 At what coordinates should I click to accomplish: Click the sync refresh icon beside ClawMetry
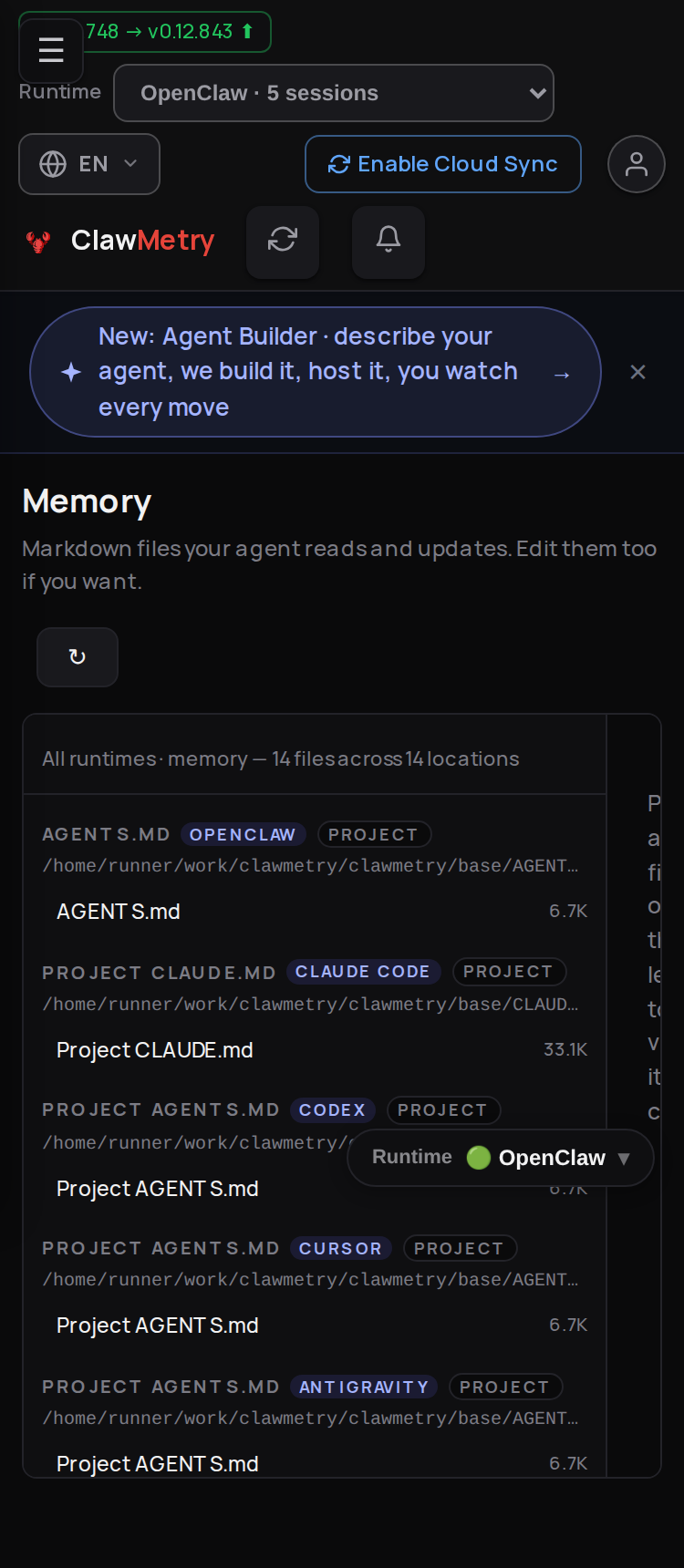tap(283, 242)
